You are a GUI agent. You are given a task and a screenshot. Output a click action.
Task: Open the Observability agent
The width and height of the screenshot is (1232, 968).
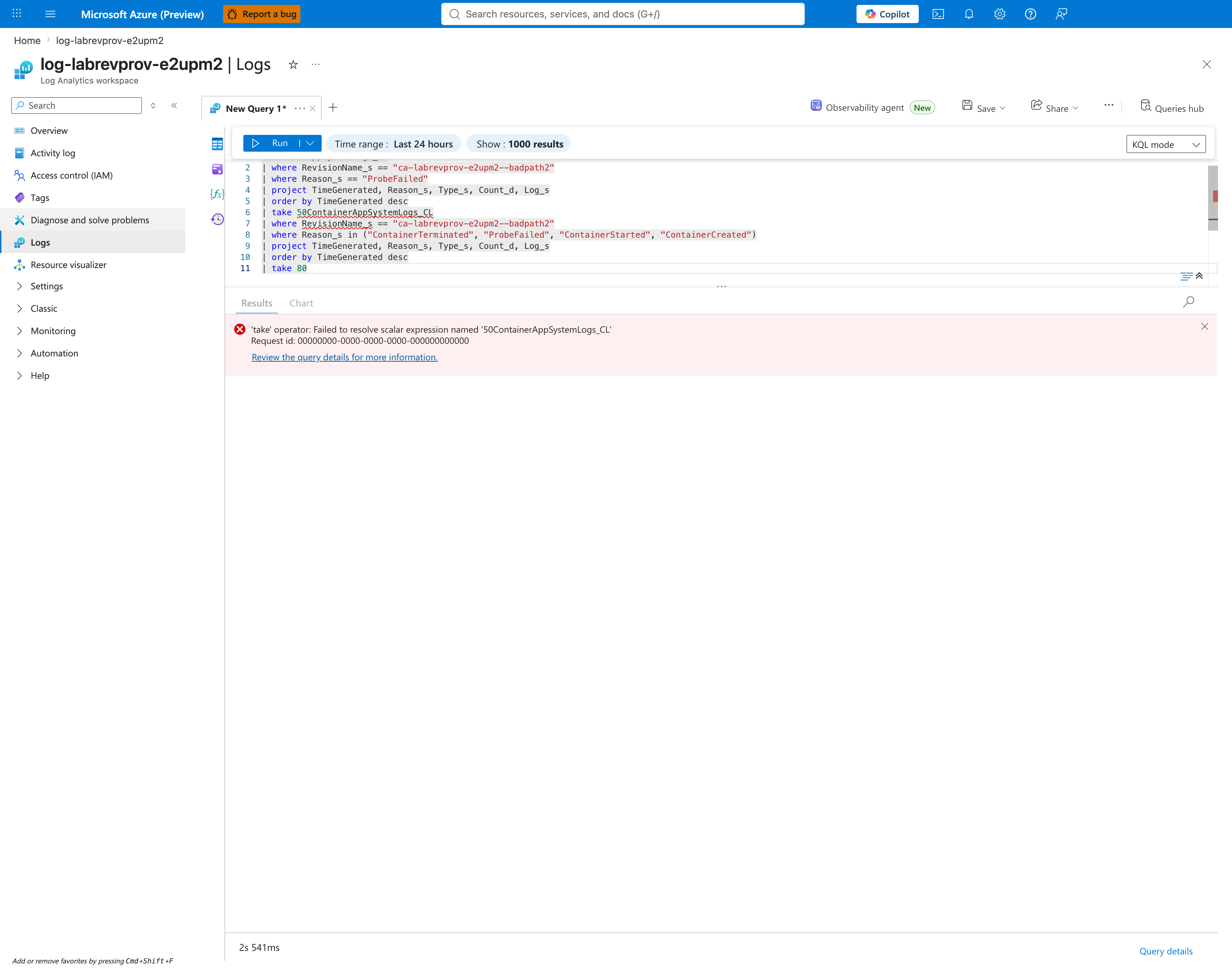click(873, 108)
